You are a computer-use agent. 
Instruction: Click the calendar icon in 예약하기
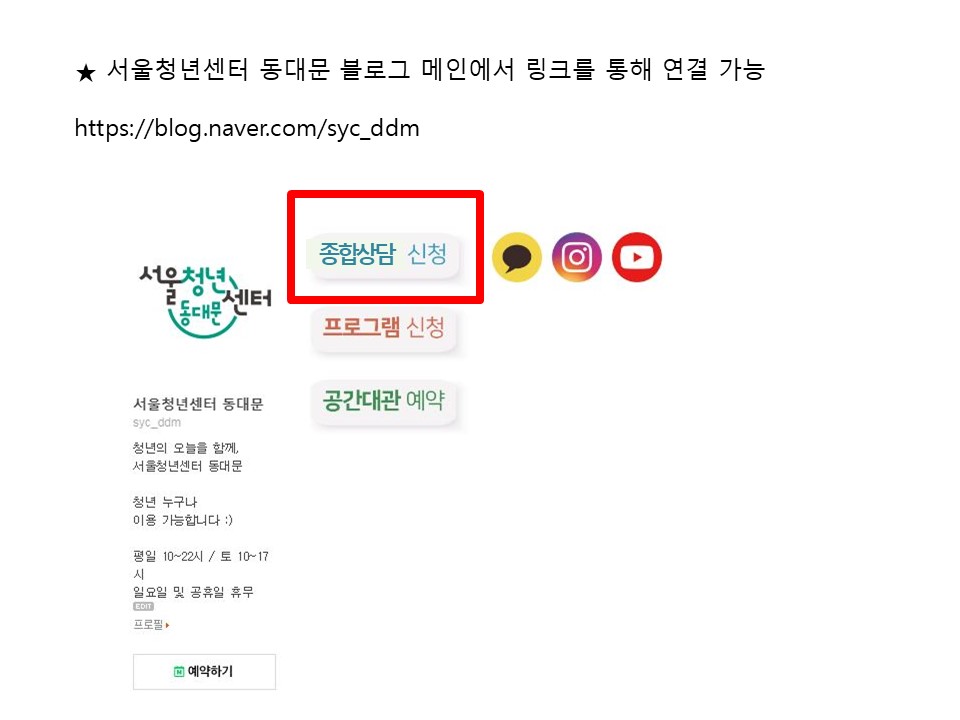[179, 672]
